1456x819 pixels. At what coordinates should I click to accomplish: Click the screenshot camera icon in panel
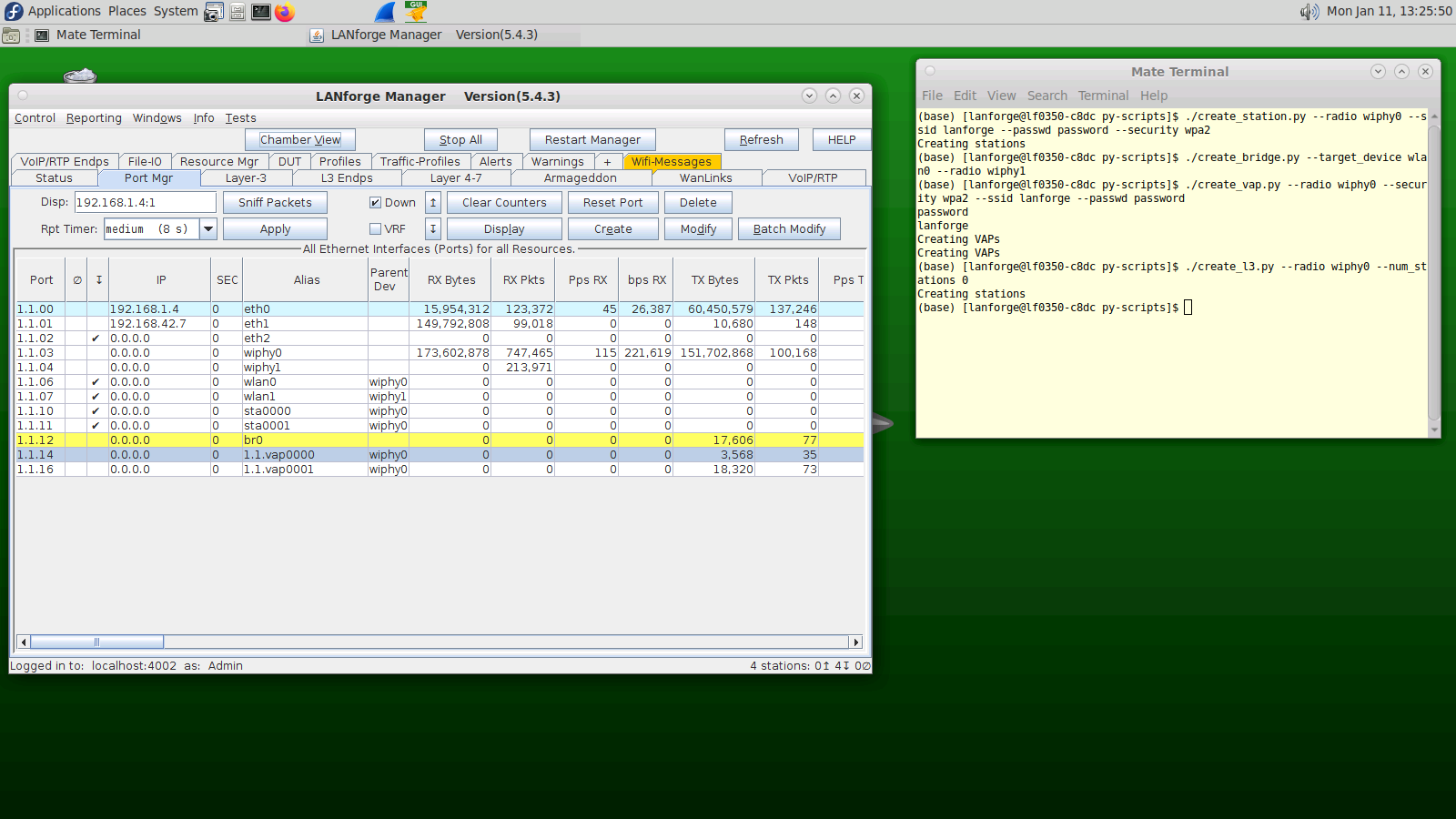[x=214, y=12]
